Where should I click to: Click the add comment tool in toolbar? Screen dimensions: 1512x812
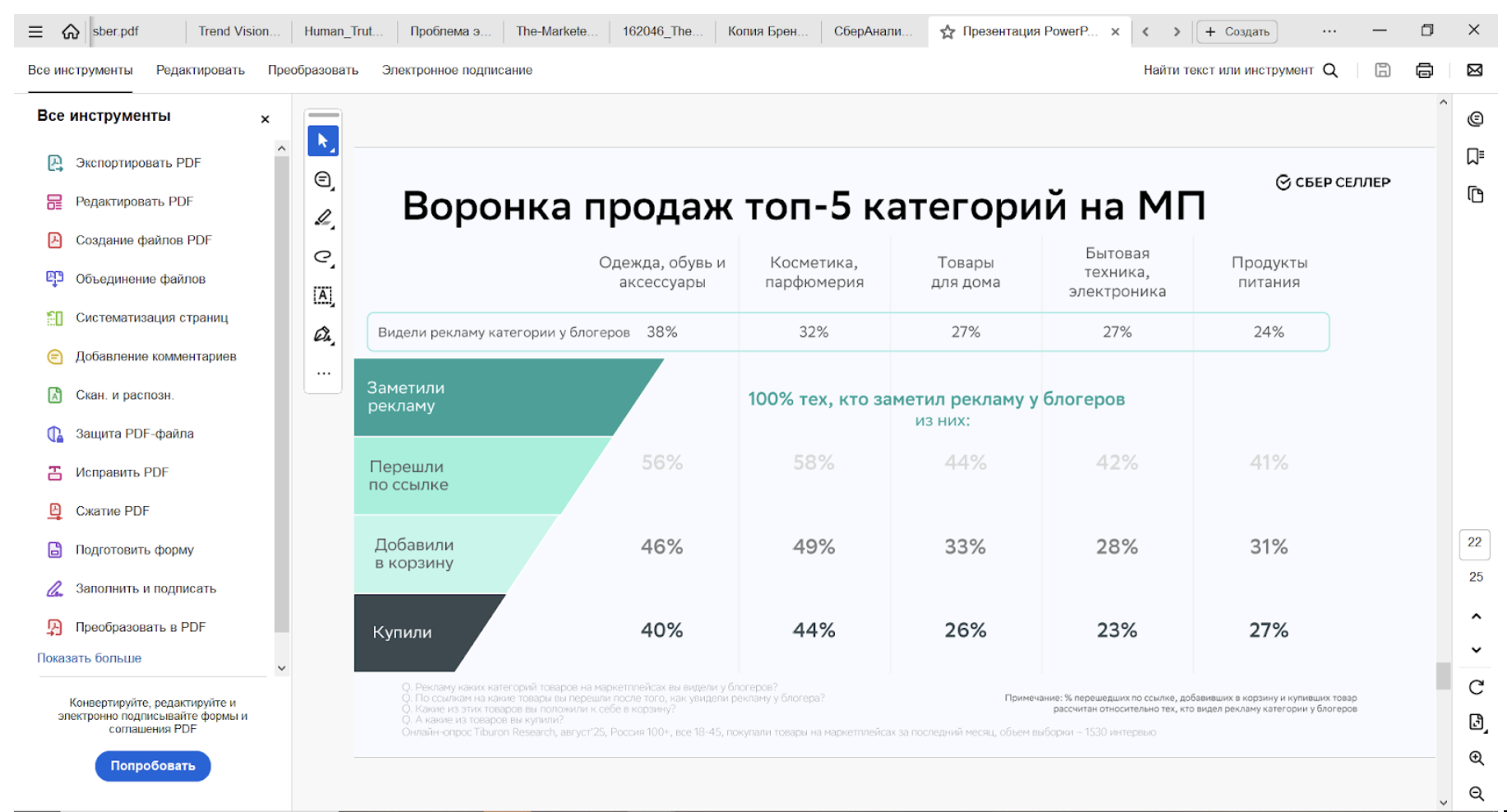pos(323,179)
